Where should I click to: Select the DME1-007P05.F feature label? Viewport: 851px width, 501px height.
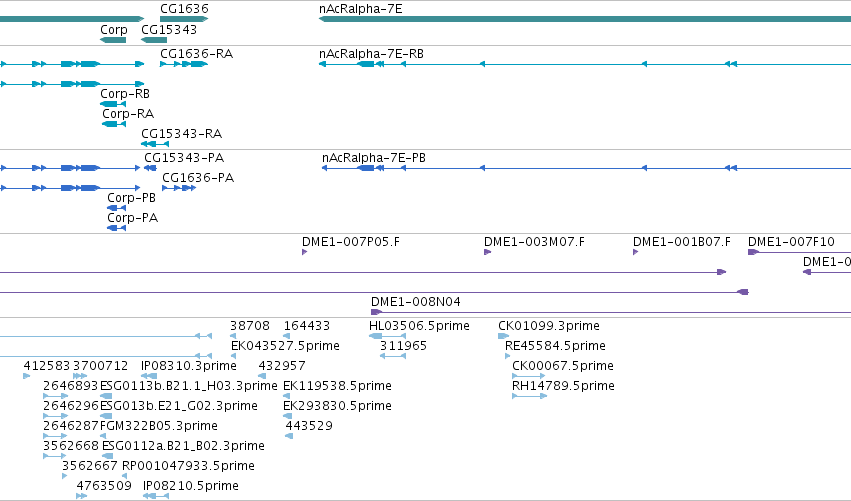point(351,242)
